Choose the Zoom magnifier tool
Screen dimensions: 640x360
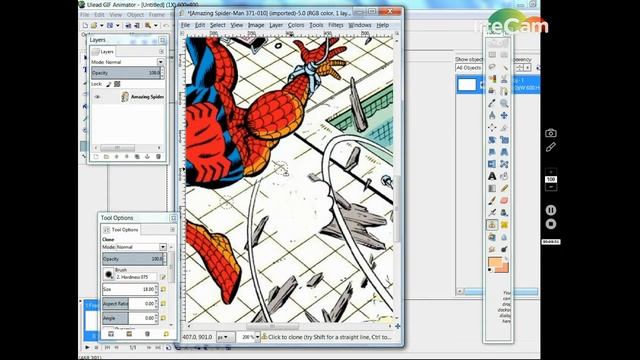pos(504,103)
